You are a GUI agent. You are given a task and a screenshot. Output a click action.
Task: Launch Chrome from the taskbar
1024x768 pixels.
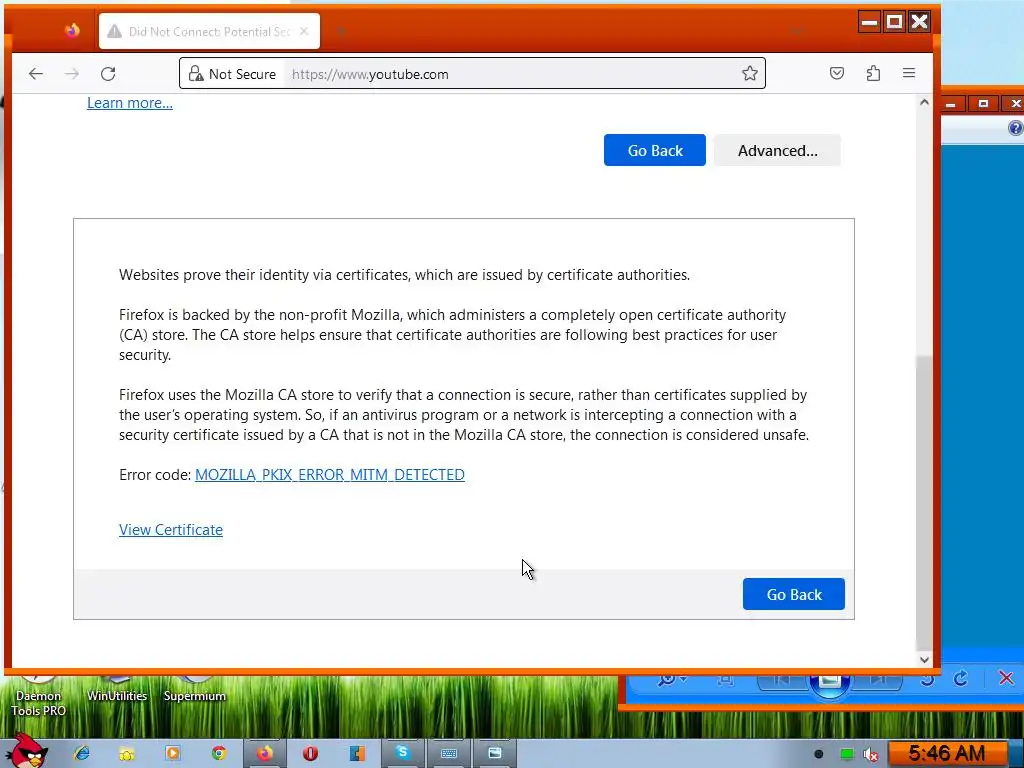click(x=219, y=754)
